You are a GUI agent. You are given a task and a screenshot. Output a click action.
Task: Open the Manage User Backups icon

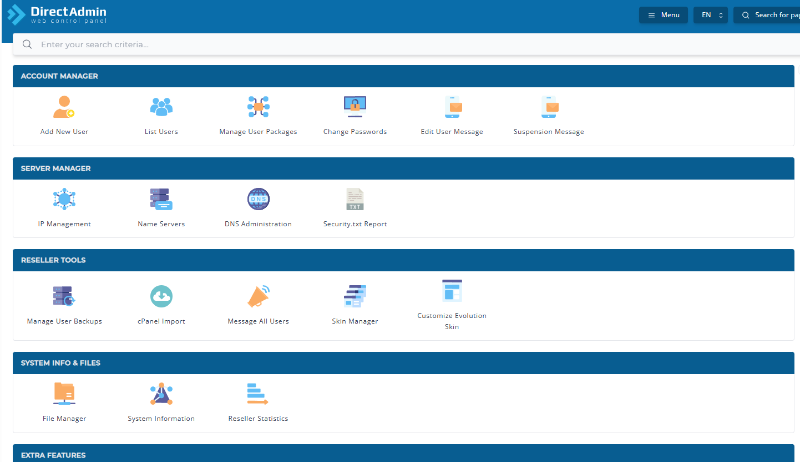pos(64,296)
